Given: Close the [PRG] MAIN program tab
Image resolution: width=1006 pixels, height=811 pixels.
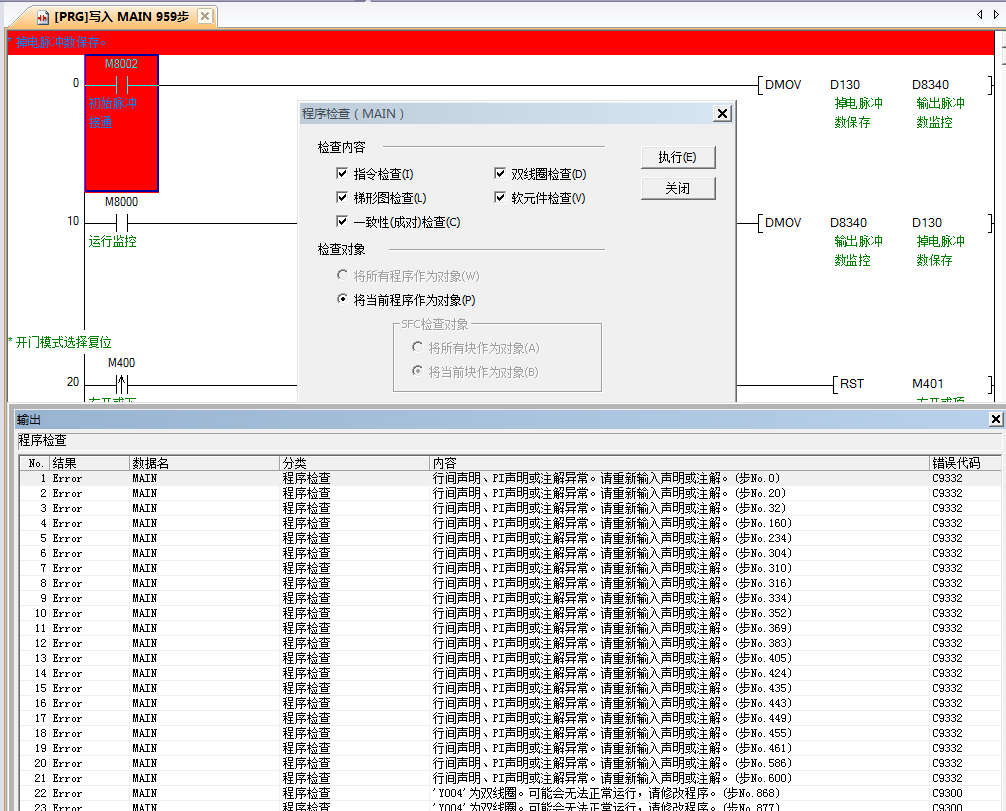Looking at the screenshot, I should (204, 17).
